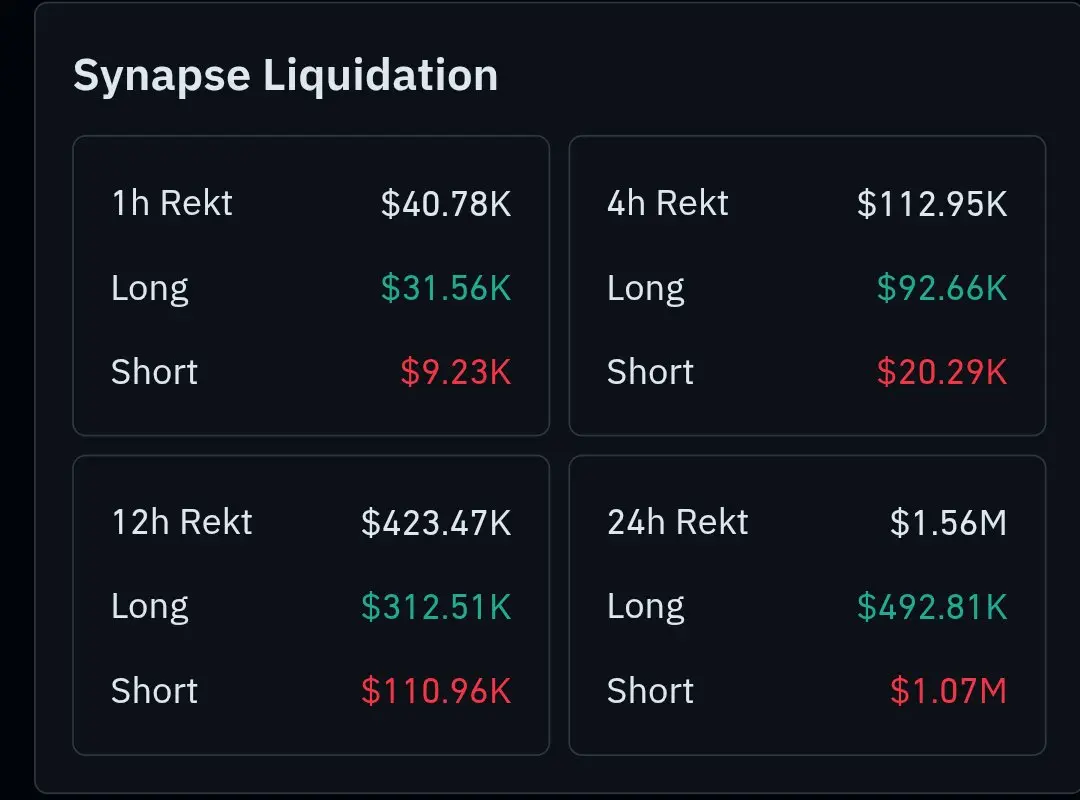Click the 24h Rekt total $1.56M

pyautogui.click(x=948, y=523)
